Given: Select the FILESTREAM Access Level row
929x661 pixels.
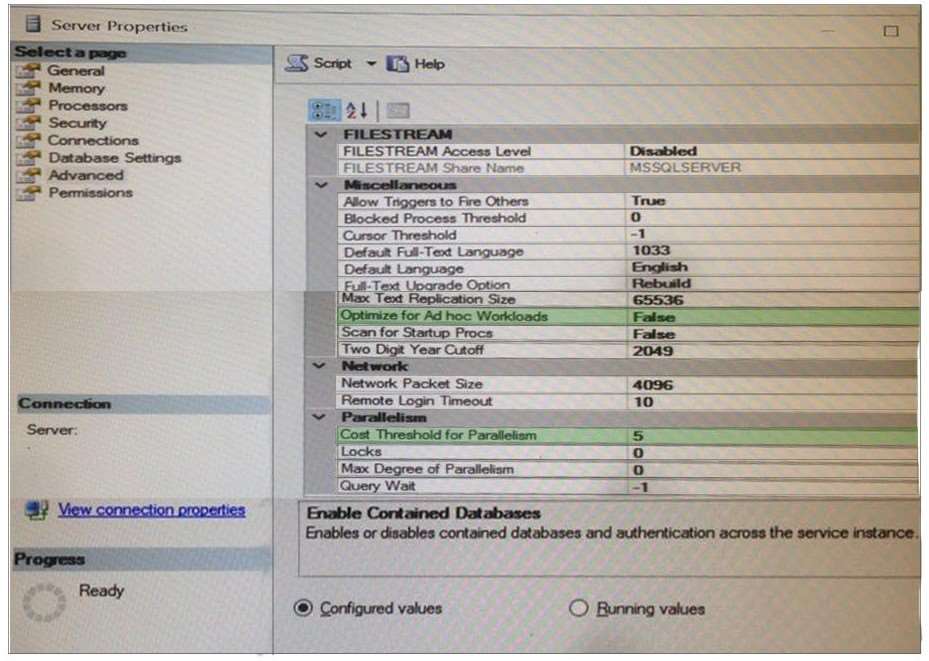Looking at the screenshot, I should click(x=629, y=151).
